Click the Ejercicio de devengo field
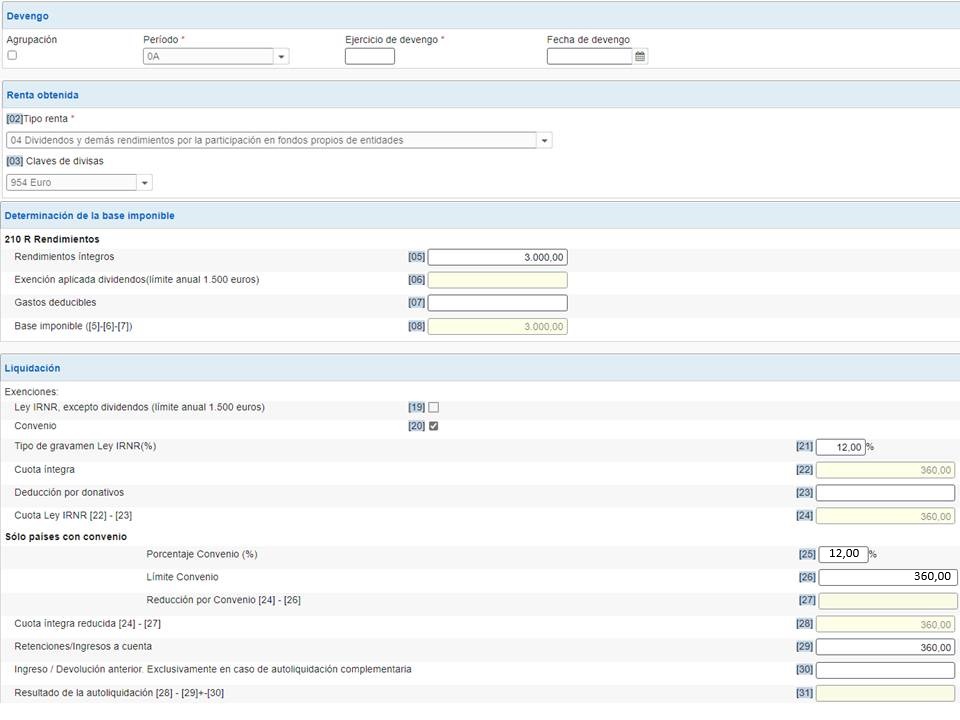This screenshot has width=960, height=720. (370, 56)
